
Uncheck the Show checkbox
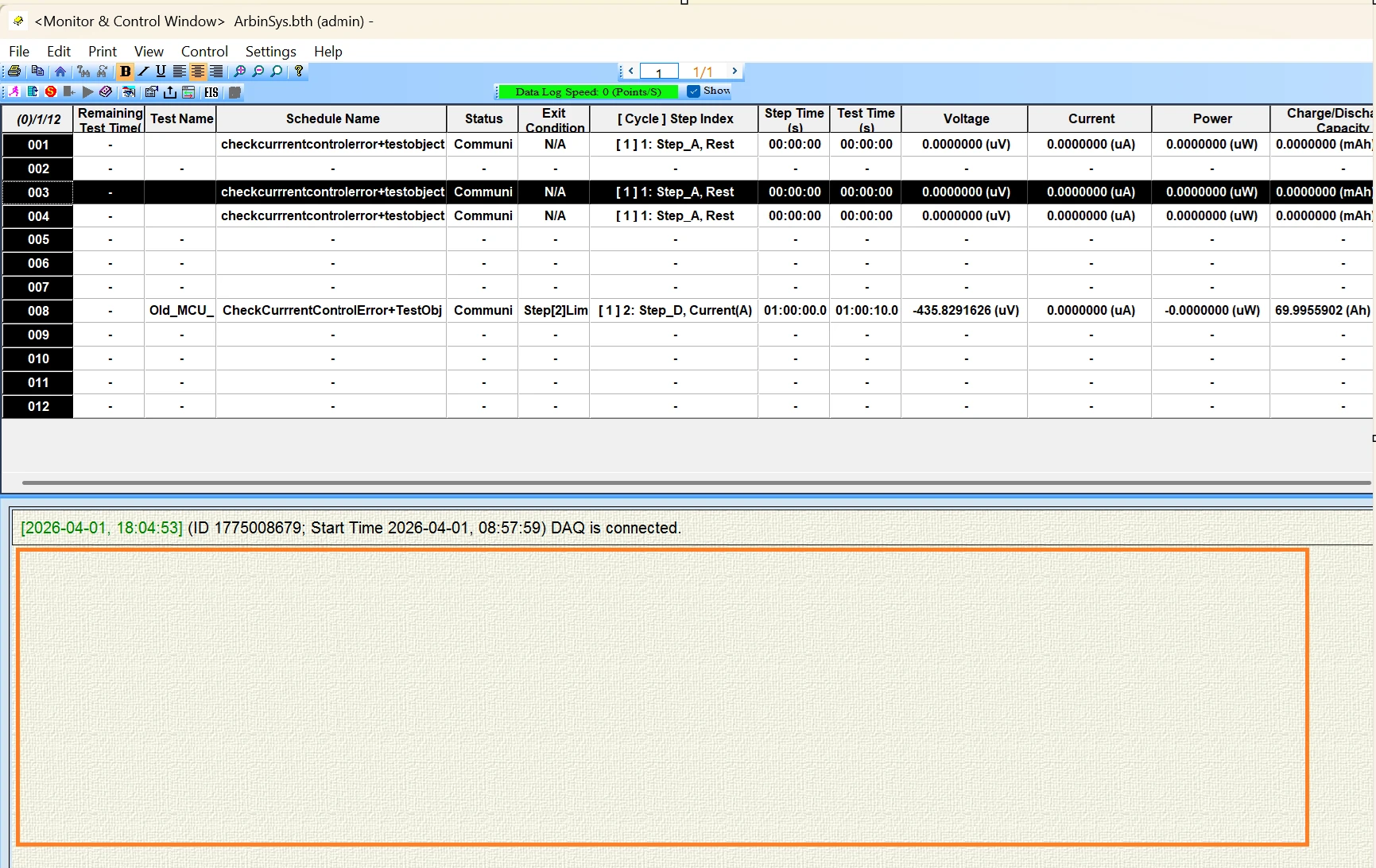[x=693, y=91]
